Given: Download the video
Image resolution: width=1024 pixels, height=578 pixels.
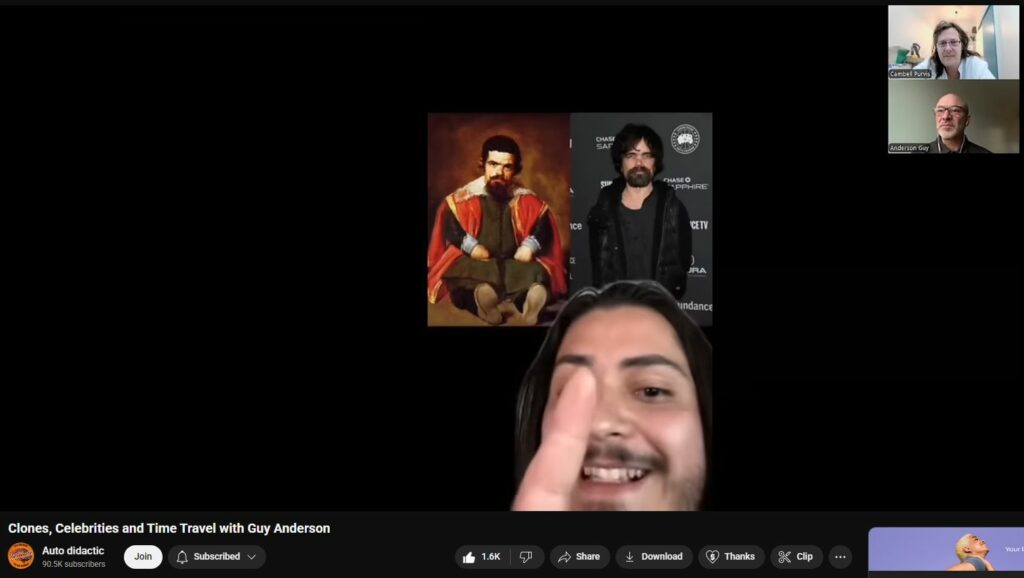Looking at the screenshot, I should pos(654,557).
